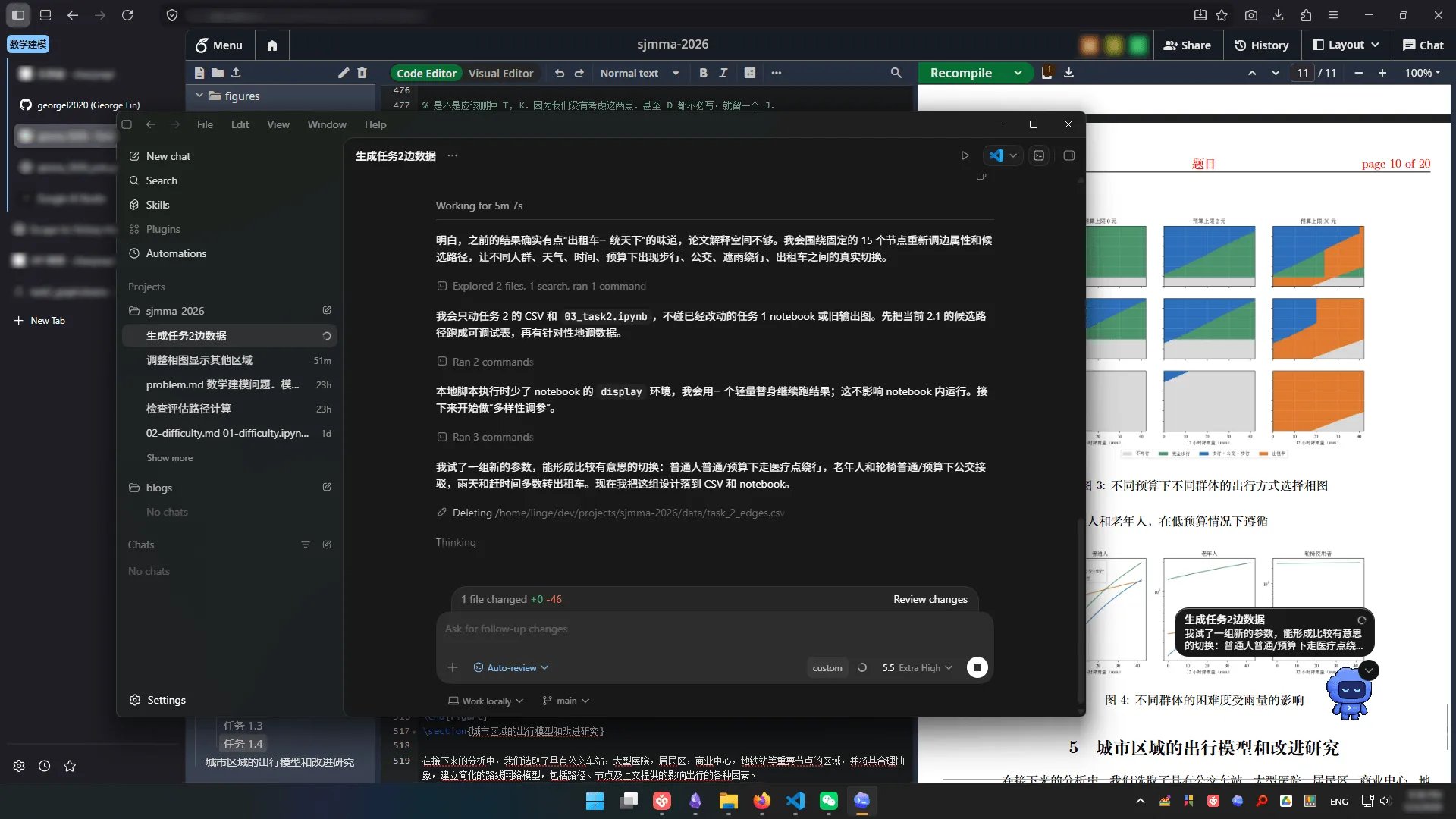Click the Recompile button
This screenshot has width=1456, height=819.
click(x=961, y=74)
